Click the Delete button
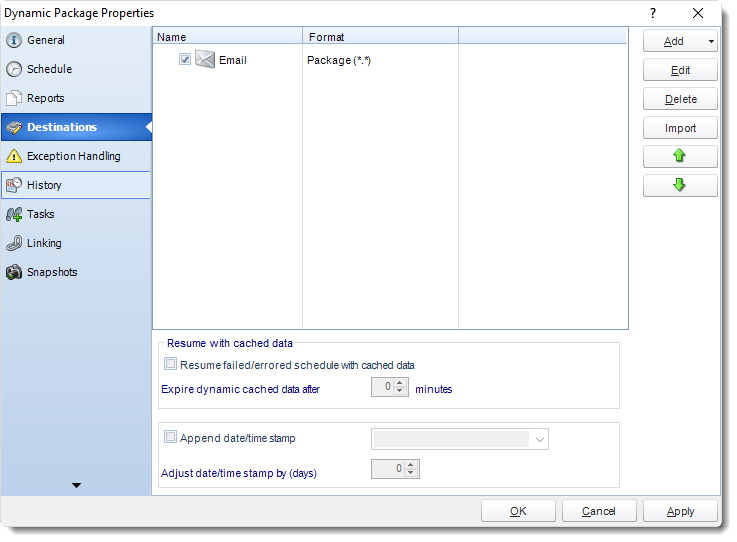Screen dimensions: 737x542 point(680,99)
